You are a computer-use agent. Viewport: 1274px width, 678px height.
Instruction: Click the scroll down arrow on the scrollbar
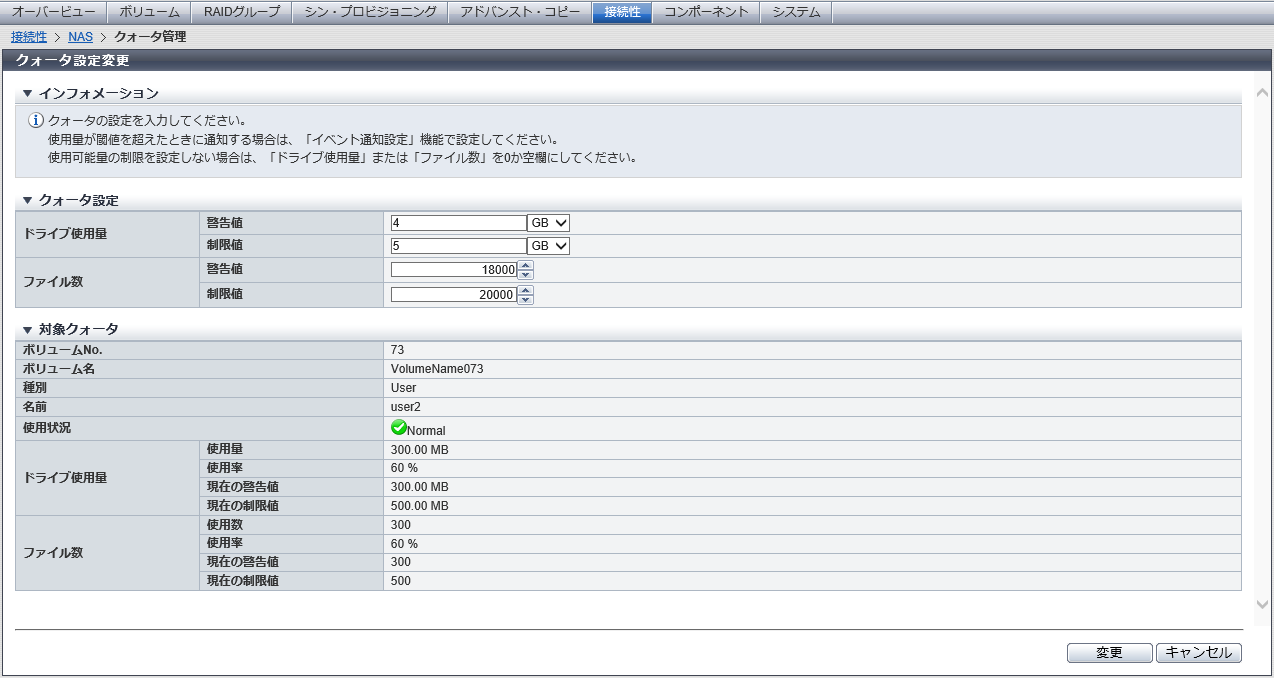click(x=1263, y=604)
